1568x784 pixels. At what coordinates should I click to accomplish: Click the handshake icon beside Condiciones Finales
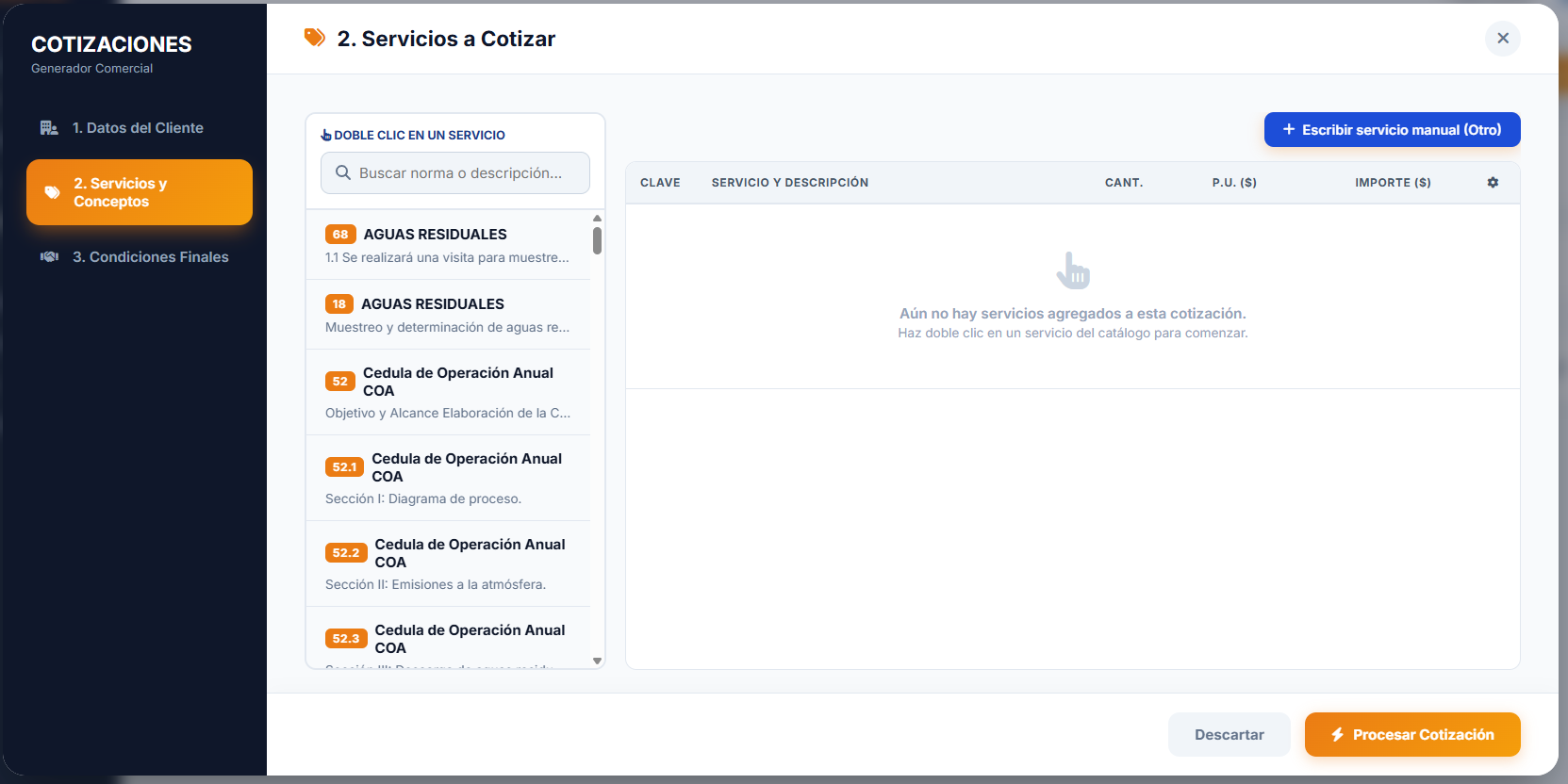tap(49, 257)
